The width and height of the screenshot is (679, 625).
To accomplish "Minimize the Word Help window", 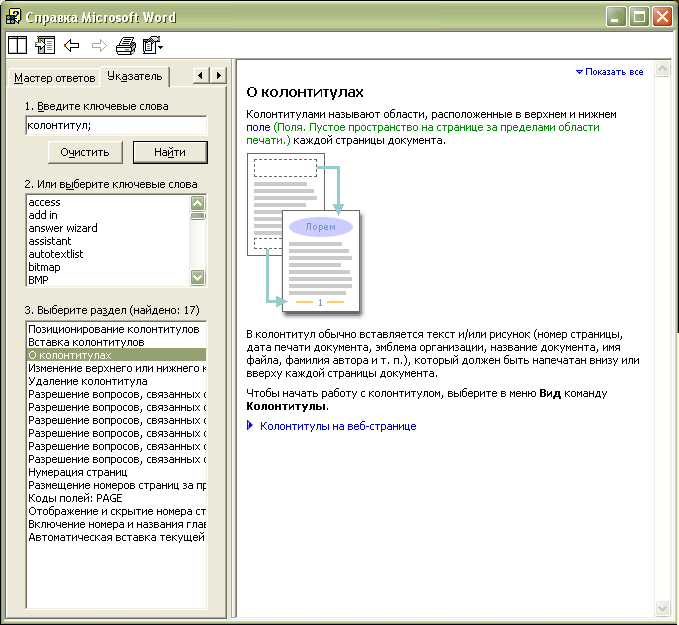I will pos(616,17).
